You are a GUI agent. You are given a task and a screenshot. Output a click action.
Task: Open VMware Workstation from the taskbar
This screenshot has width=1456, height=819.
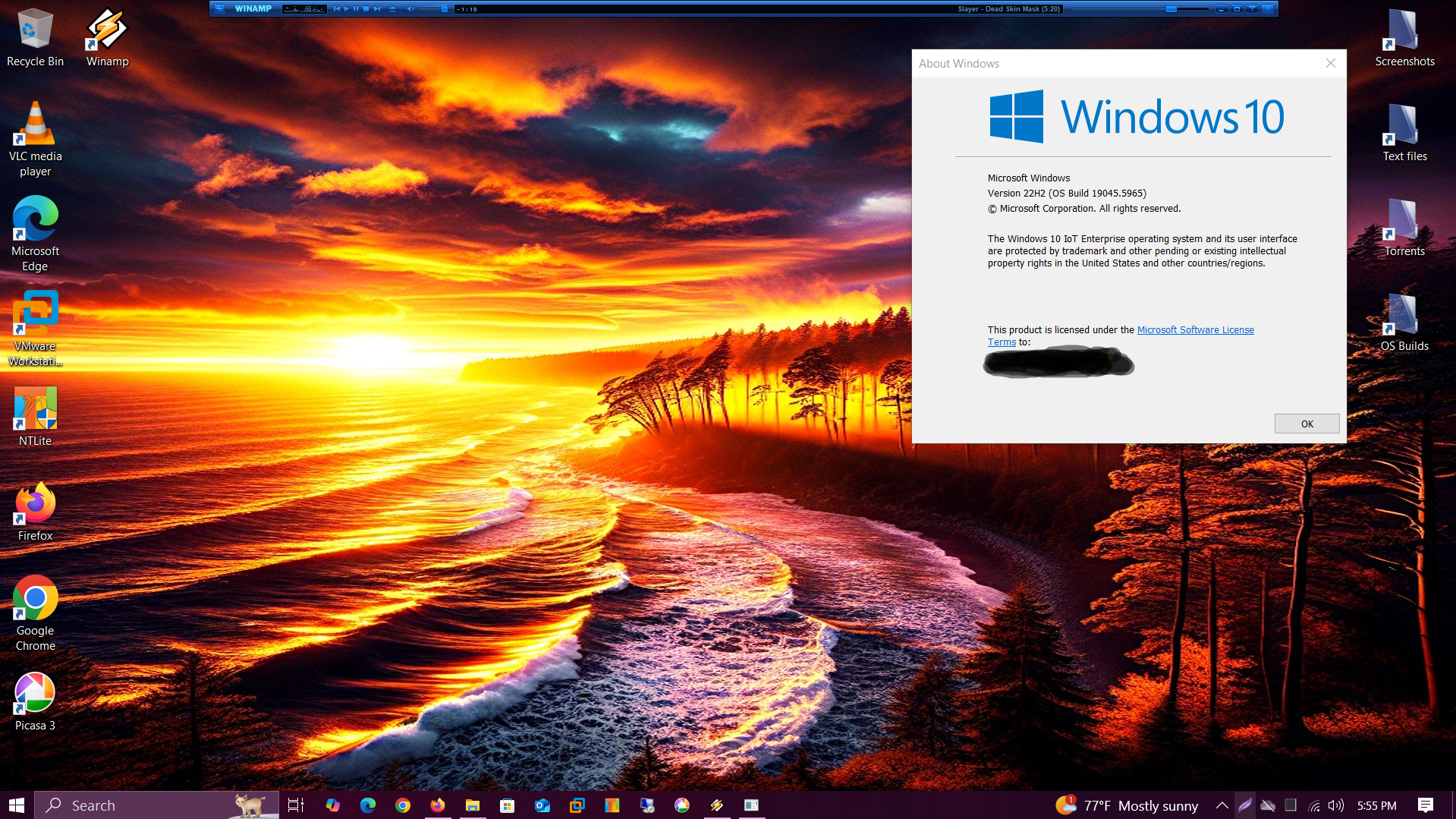[x=577, y=805]
